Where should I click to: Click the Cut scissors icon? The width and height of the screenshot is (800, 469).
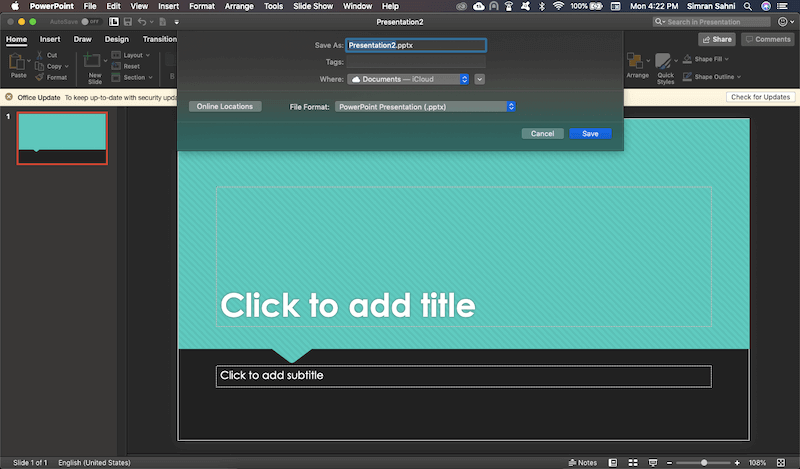[39, 55]
